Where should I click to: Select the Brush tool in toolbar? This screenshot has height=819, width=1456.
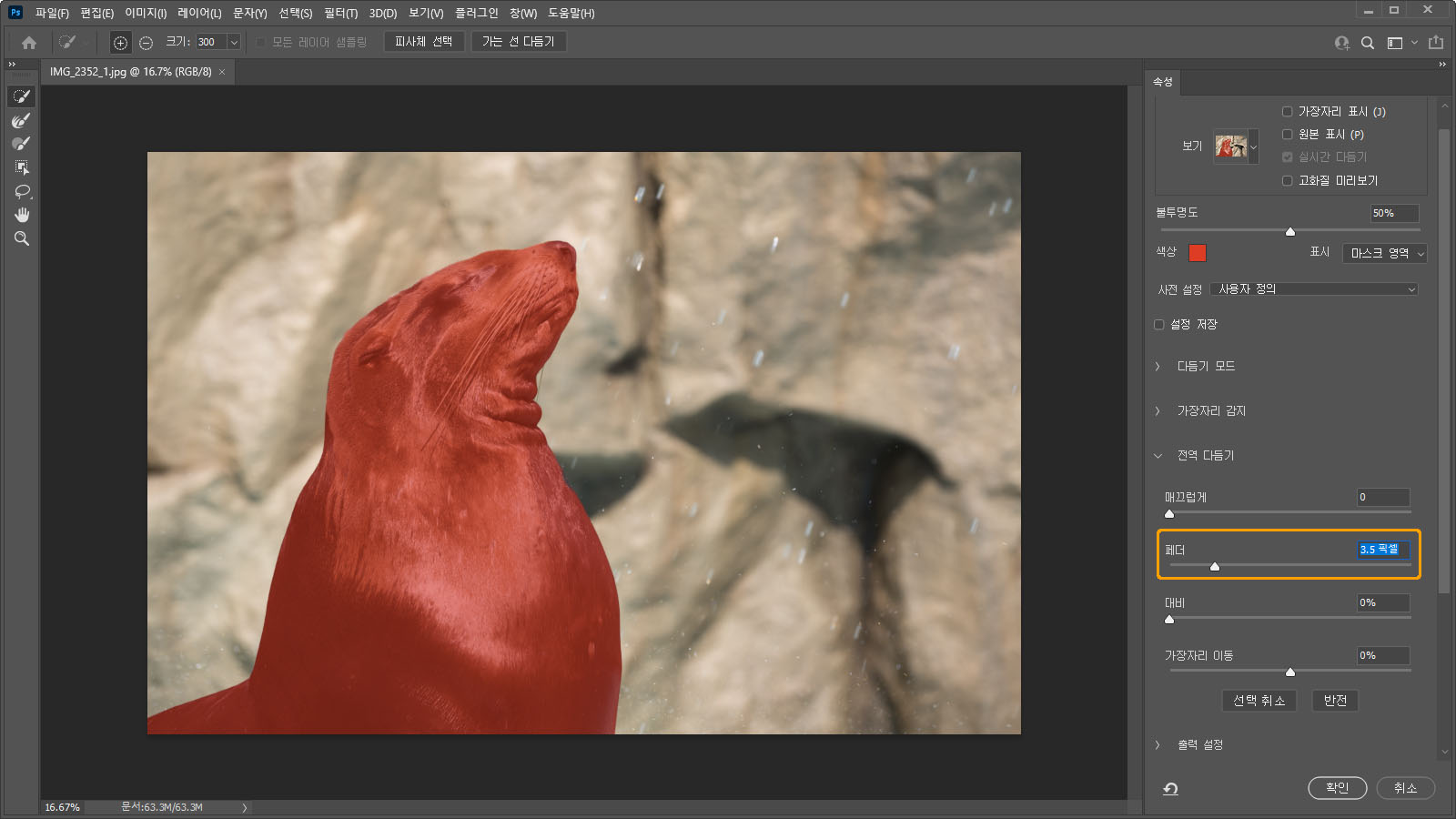coord(22,144)
